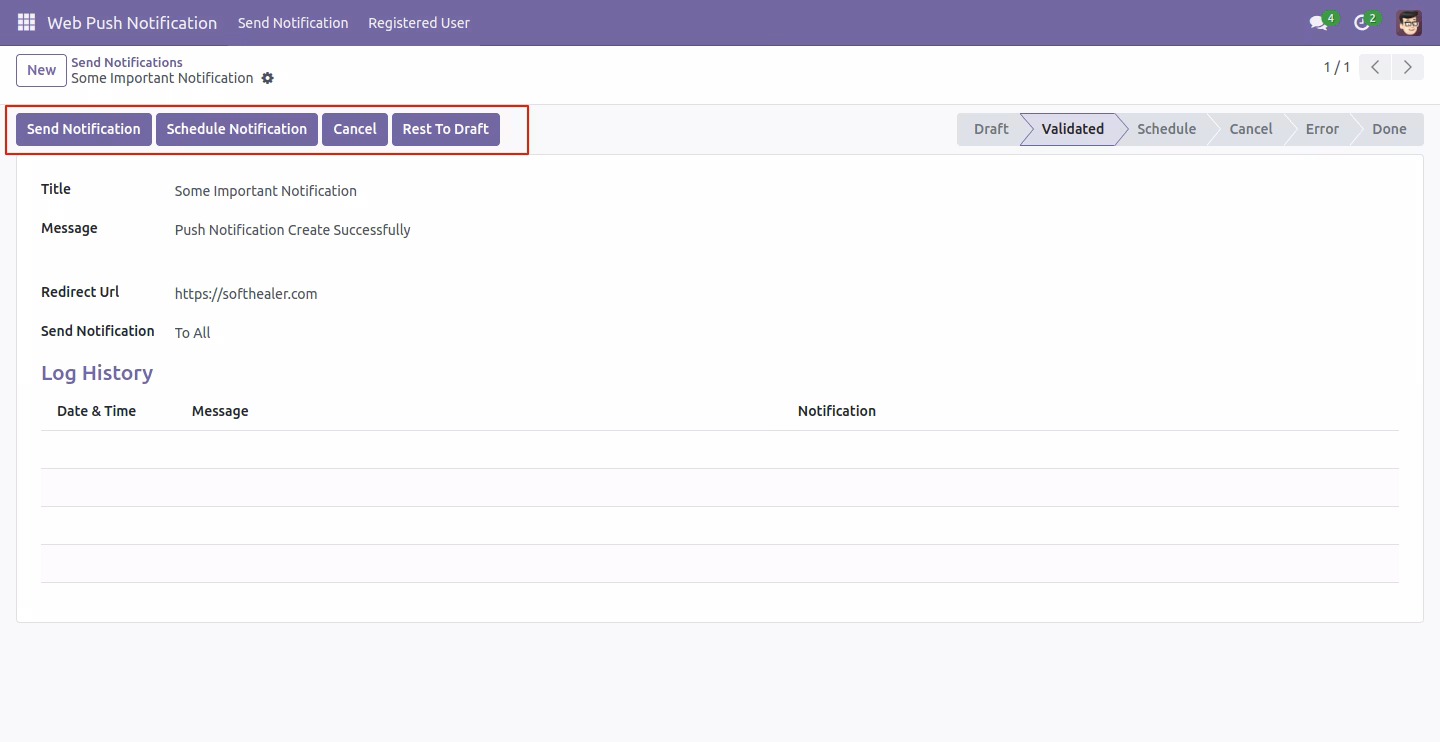This screenshot has width=1440, height=742.
Task: Select the Done status stage
Action: pyautogui.click(x=1389, y=129)
